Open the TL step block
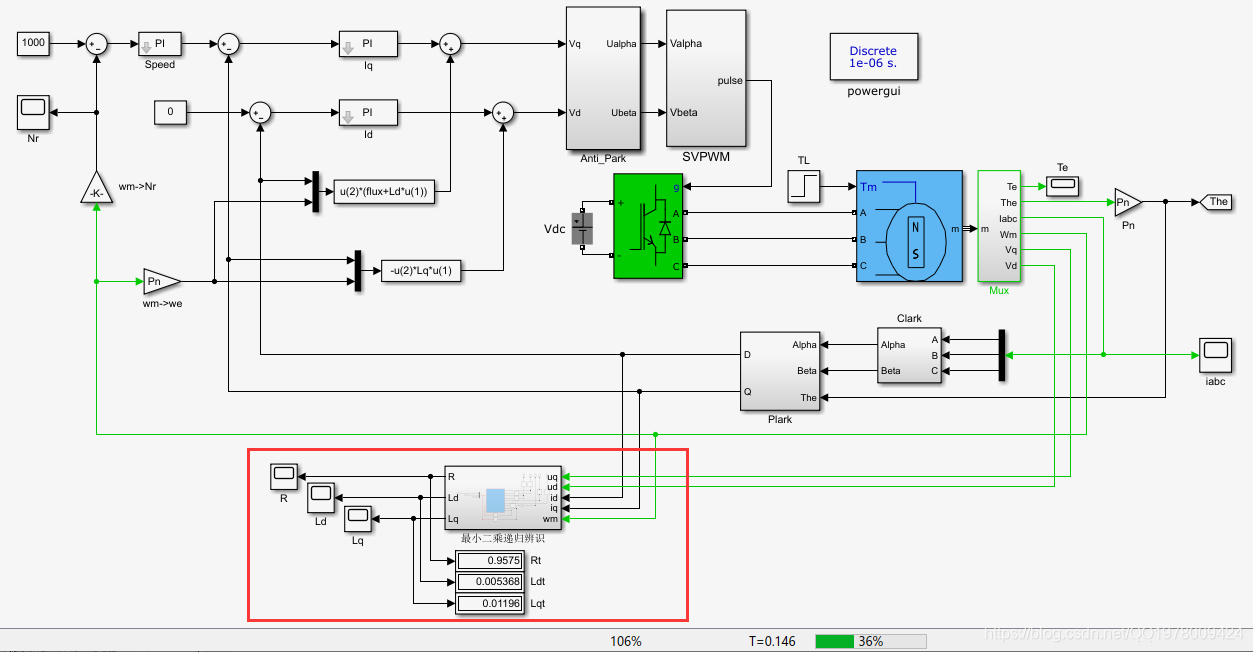The width and height of the screenshot is (1253, 652). pos(804,187)
